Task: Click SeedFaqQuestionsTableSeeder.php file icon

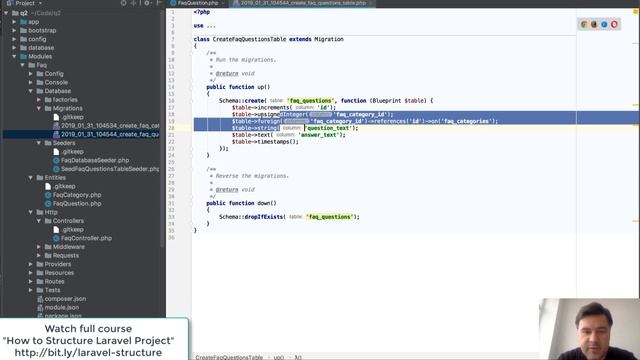Action: click(56, 169)
